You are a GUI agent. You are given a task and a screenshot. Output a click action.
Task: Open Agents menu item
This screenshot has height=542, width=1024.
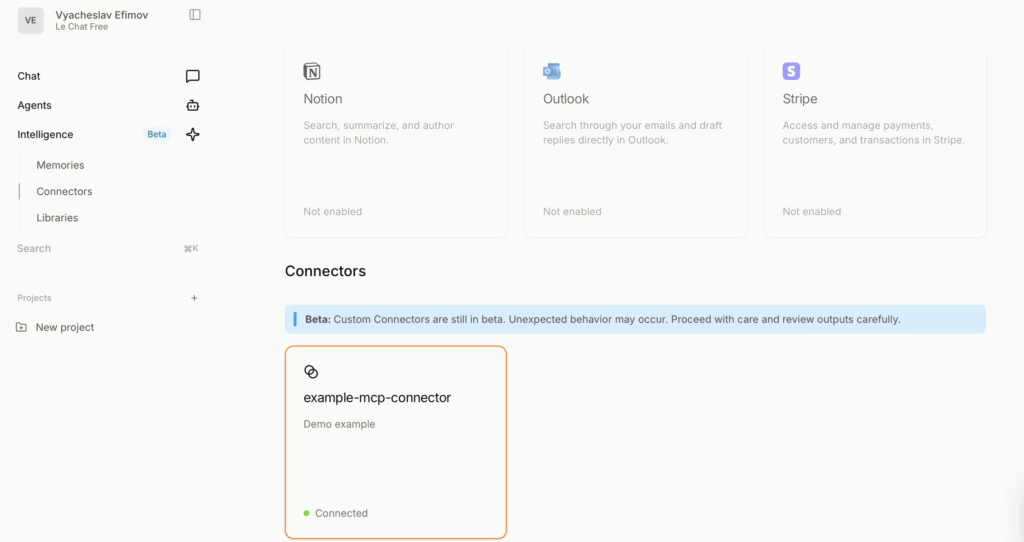[x=34, y=105]
